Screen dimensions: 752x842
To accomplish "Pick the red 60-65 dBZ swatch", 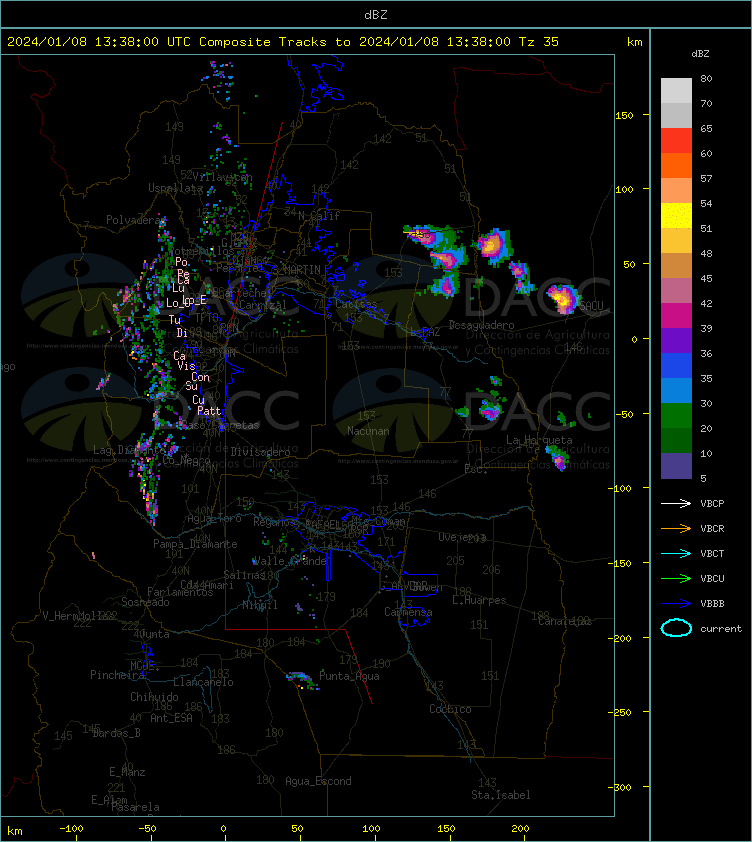I will (676, 141).
